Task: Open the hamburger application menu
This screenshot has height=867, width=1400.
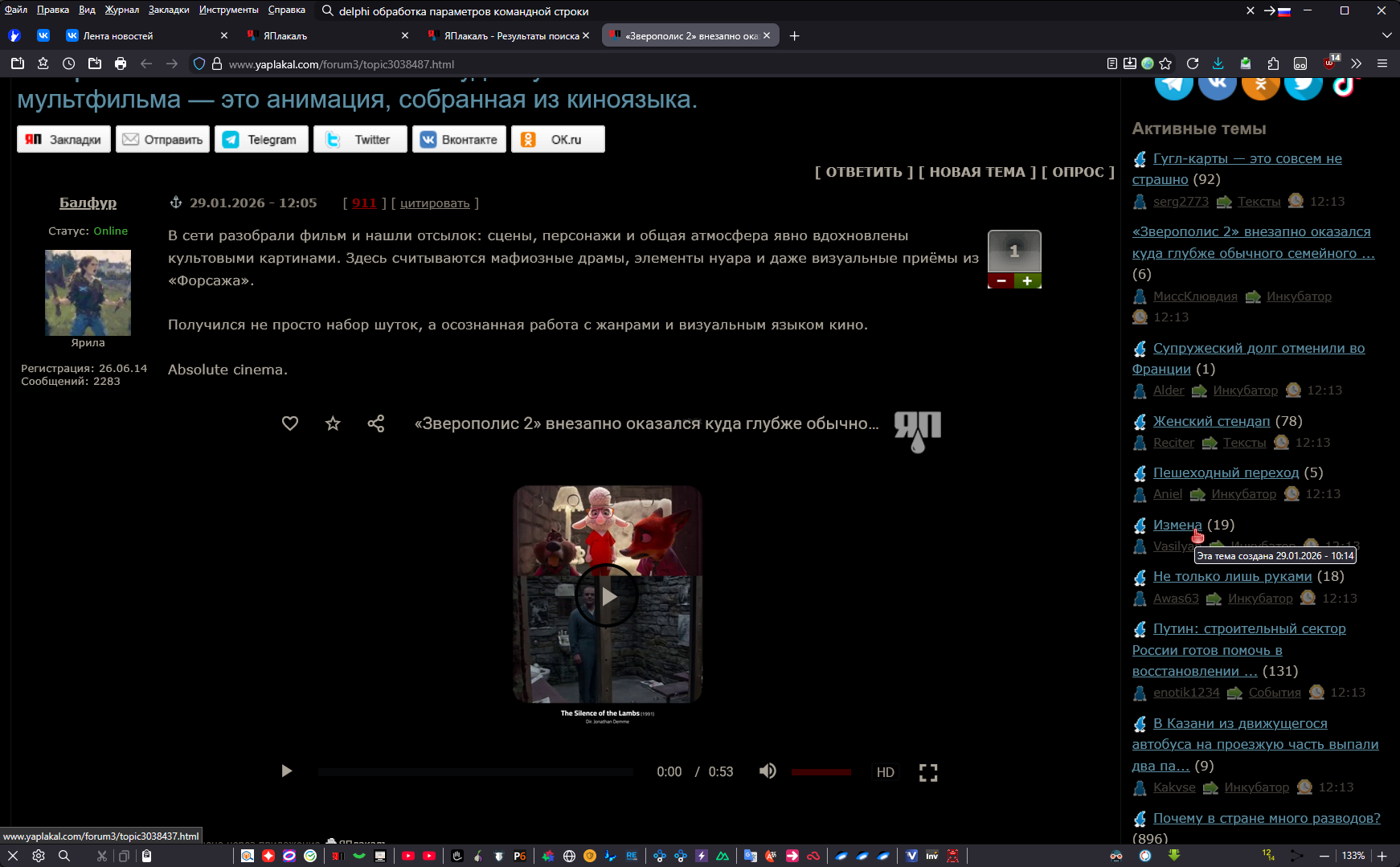Action: [x=1382, y=64]
